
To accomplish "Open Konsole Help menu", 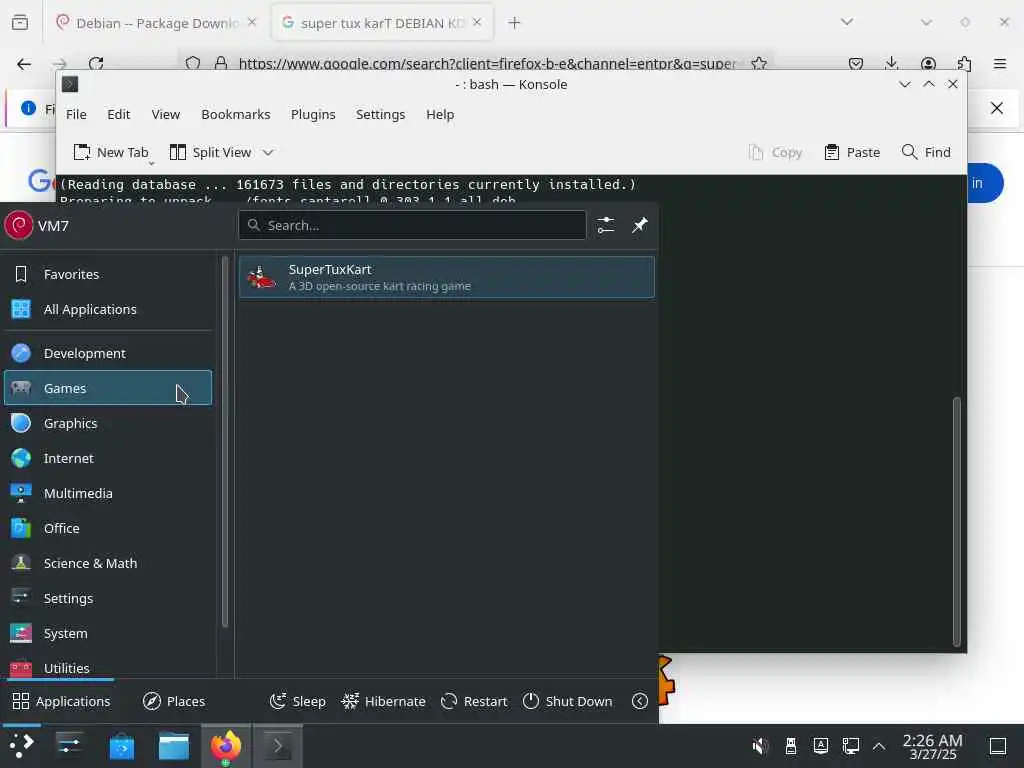I will click(x=440, y=114).
